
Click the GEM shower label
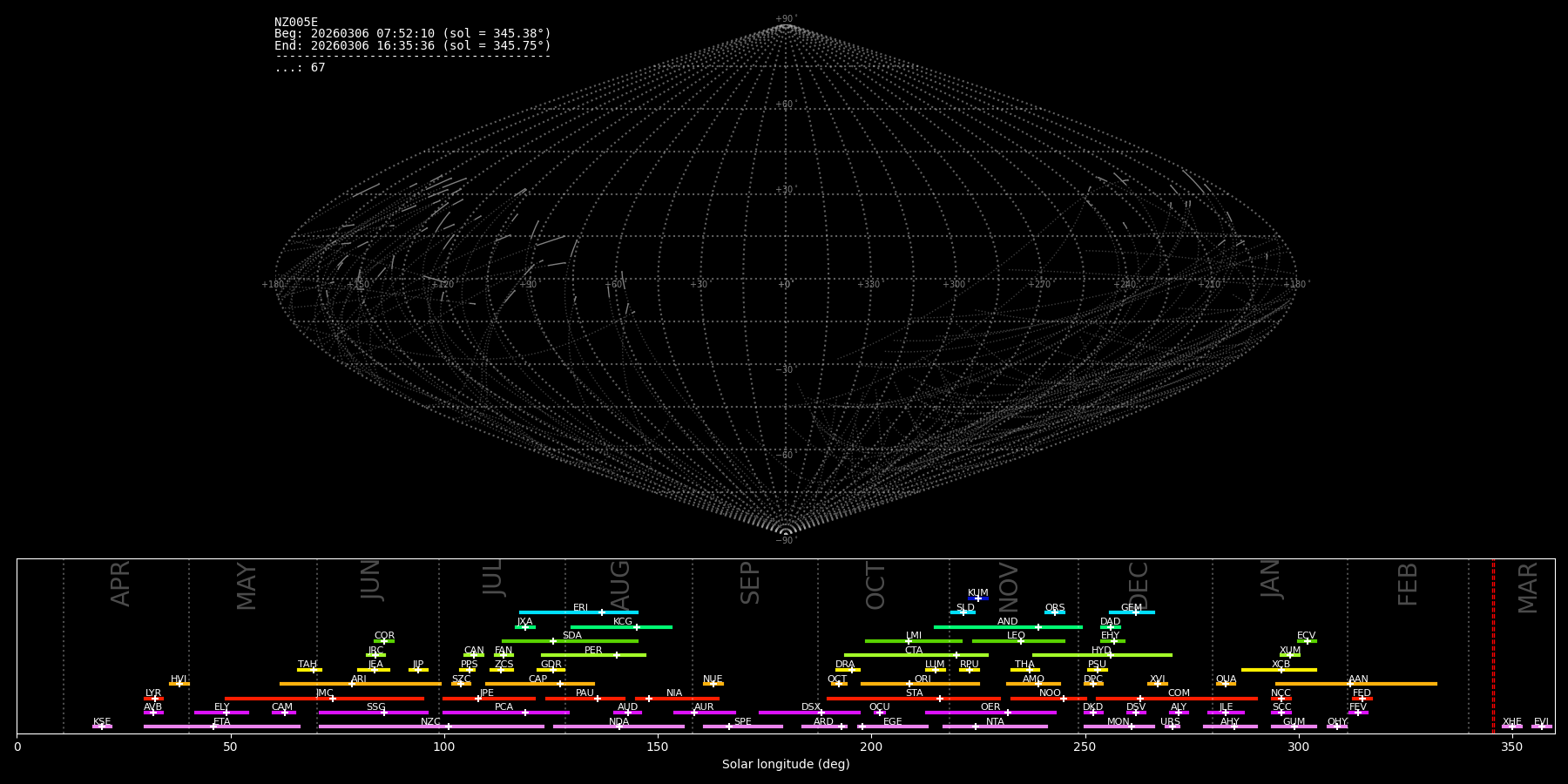click(x=1132, y=608)
